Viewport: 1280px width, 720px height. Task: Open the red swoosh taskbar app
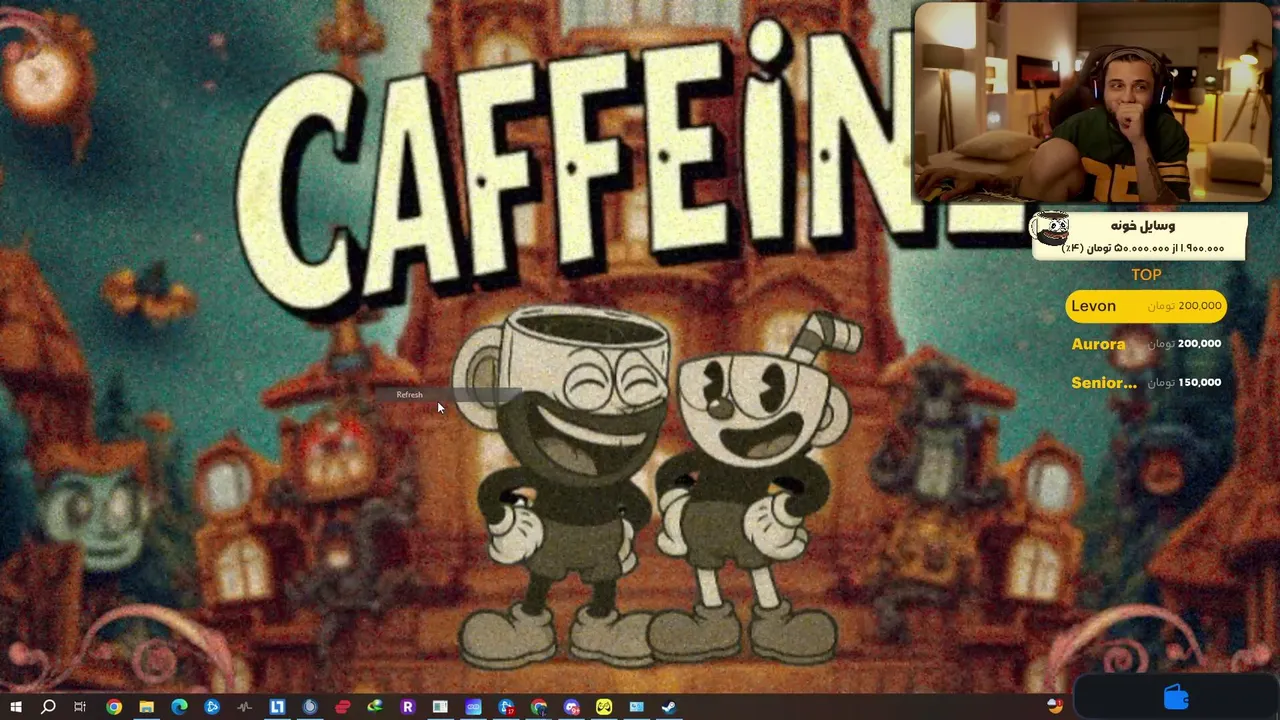tap(342, 707)
